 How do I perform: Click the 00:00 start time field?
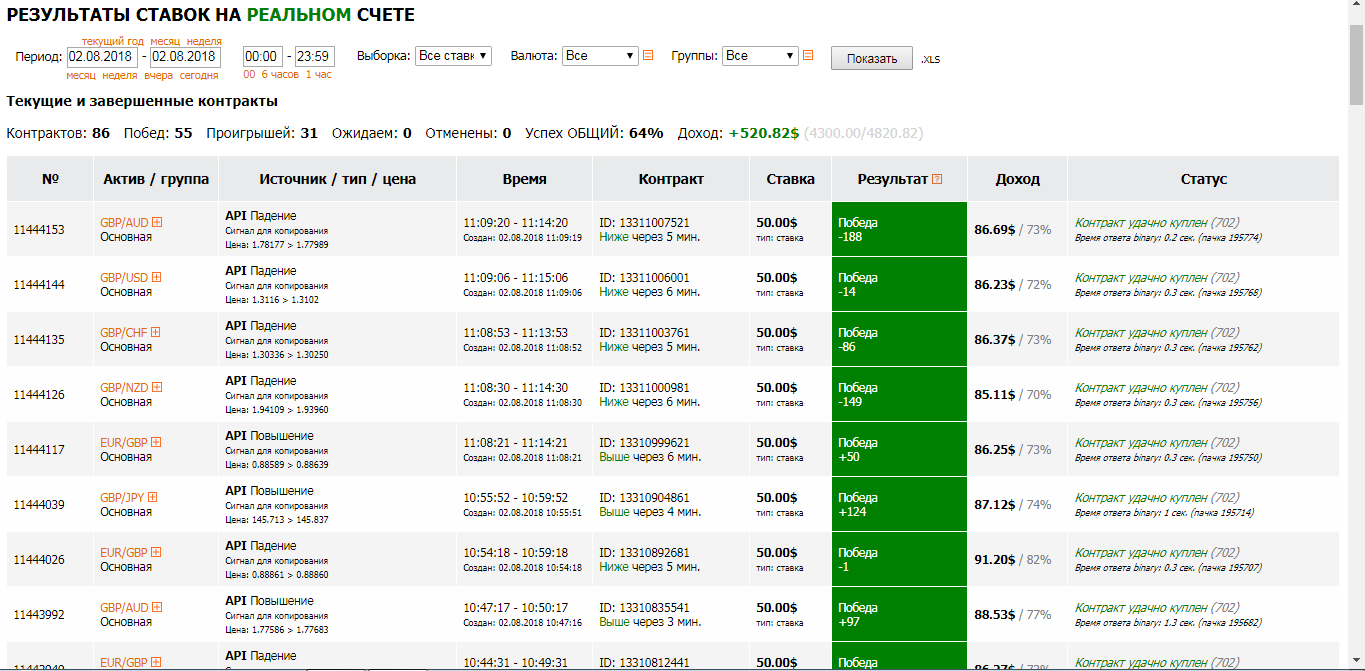pyautogui.click(x=263, y=57)
